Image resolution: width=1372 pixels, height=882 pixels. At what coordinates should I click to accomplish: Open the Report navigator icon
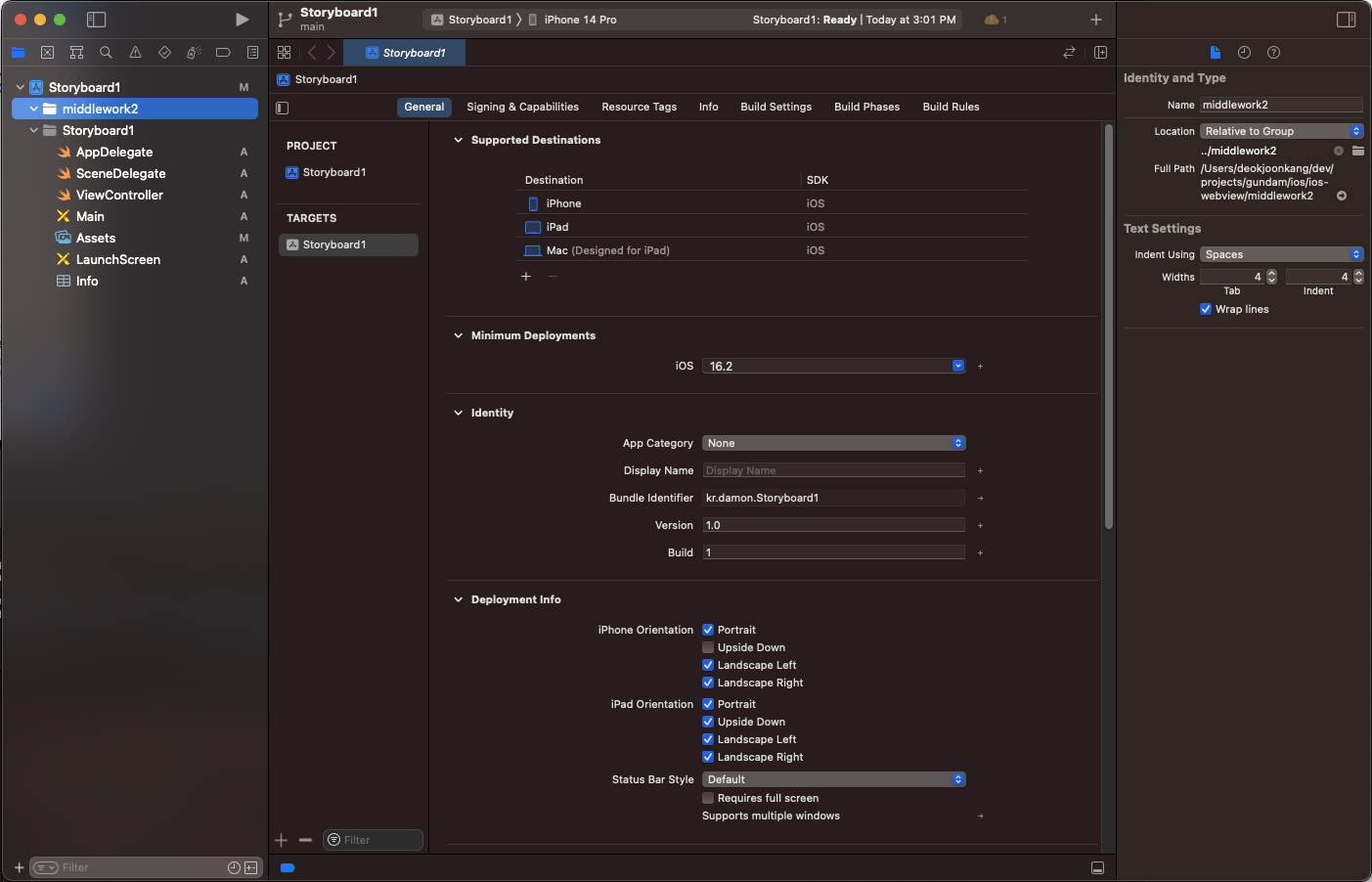[252, 53]
